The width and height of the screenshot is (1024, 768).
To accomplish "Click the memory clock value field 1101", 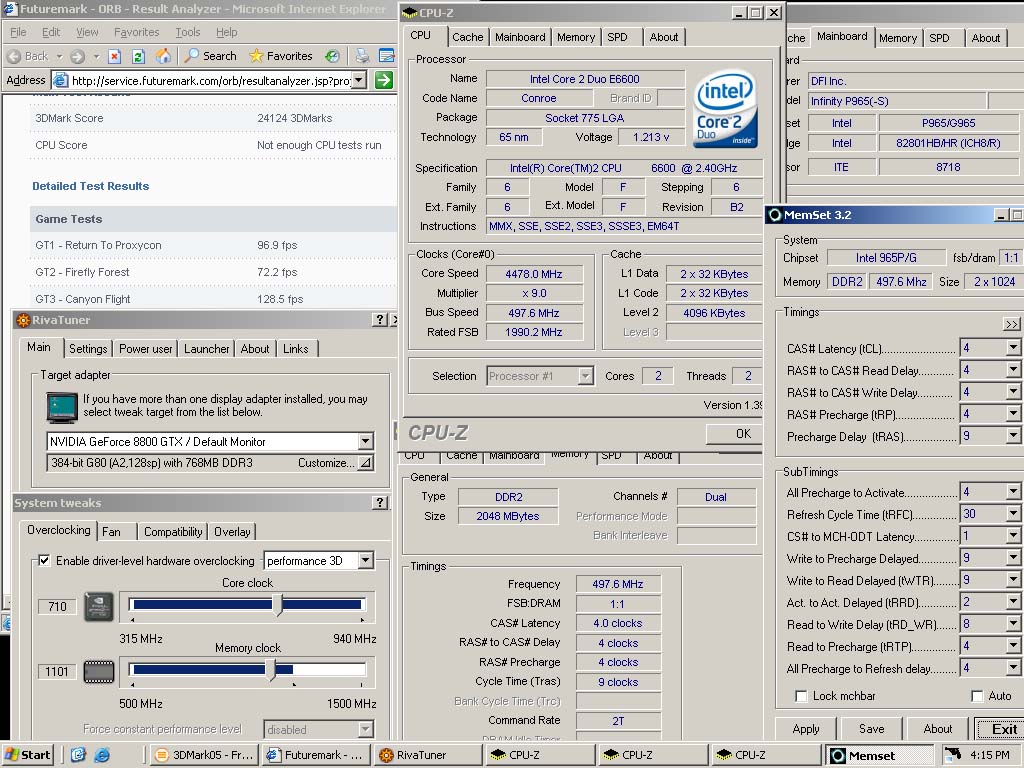I will 57,672.
